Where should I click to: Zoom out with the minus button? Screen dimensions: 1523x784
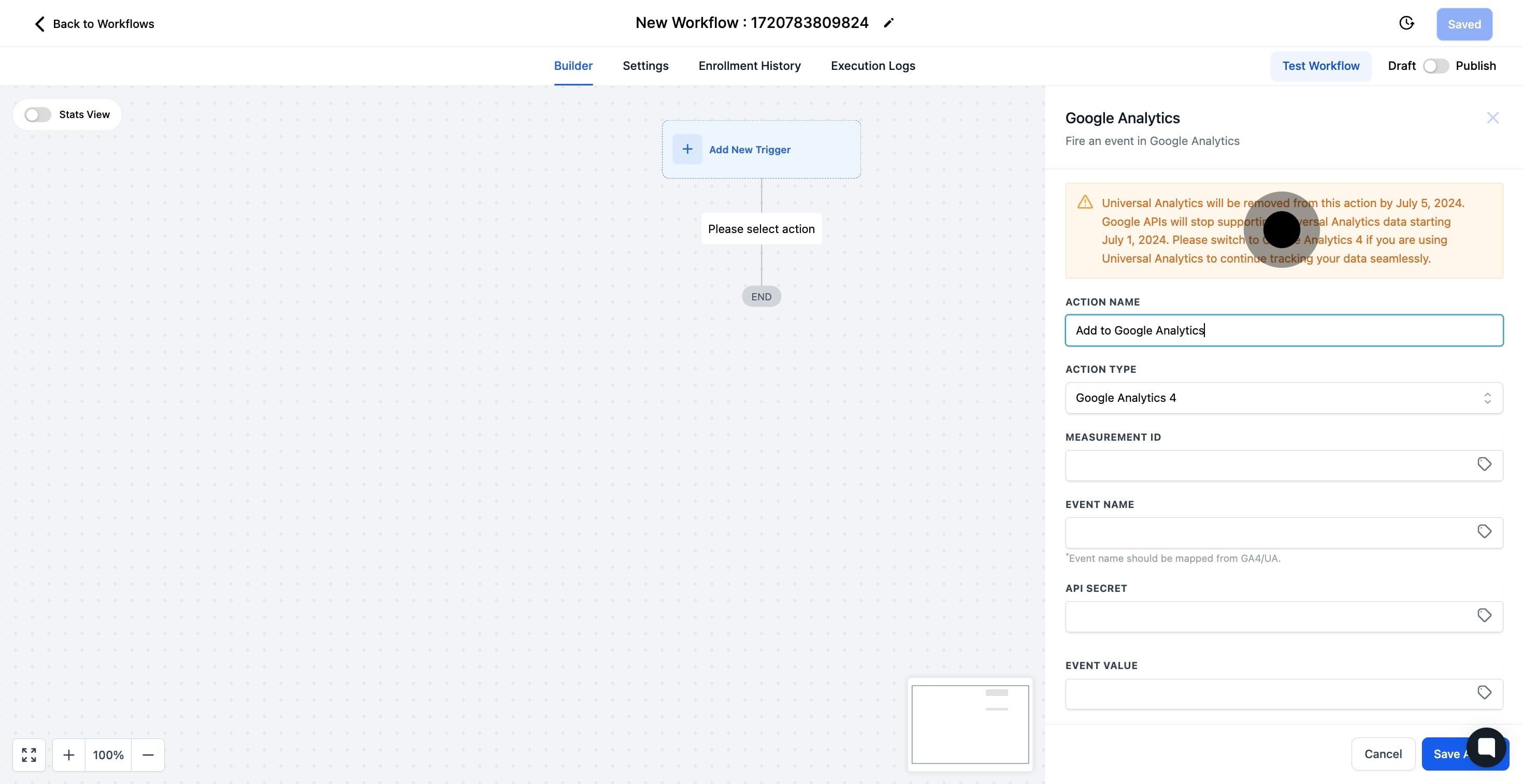148,755
